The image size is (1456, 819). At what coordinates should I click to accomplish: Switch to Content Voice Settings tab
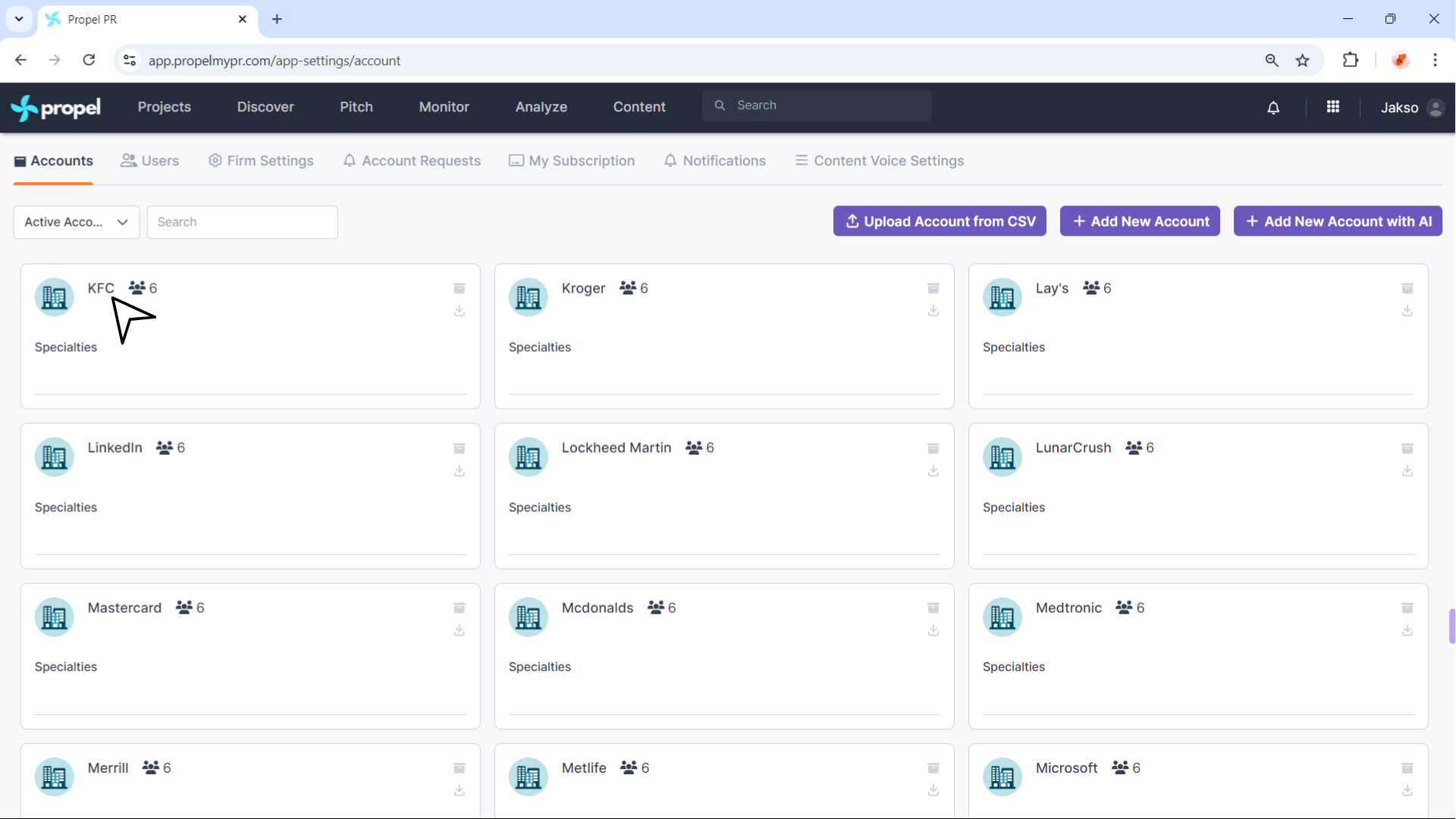pos(880,161)
